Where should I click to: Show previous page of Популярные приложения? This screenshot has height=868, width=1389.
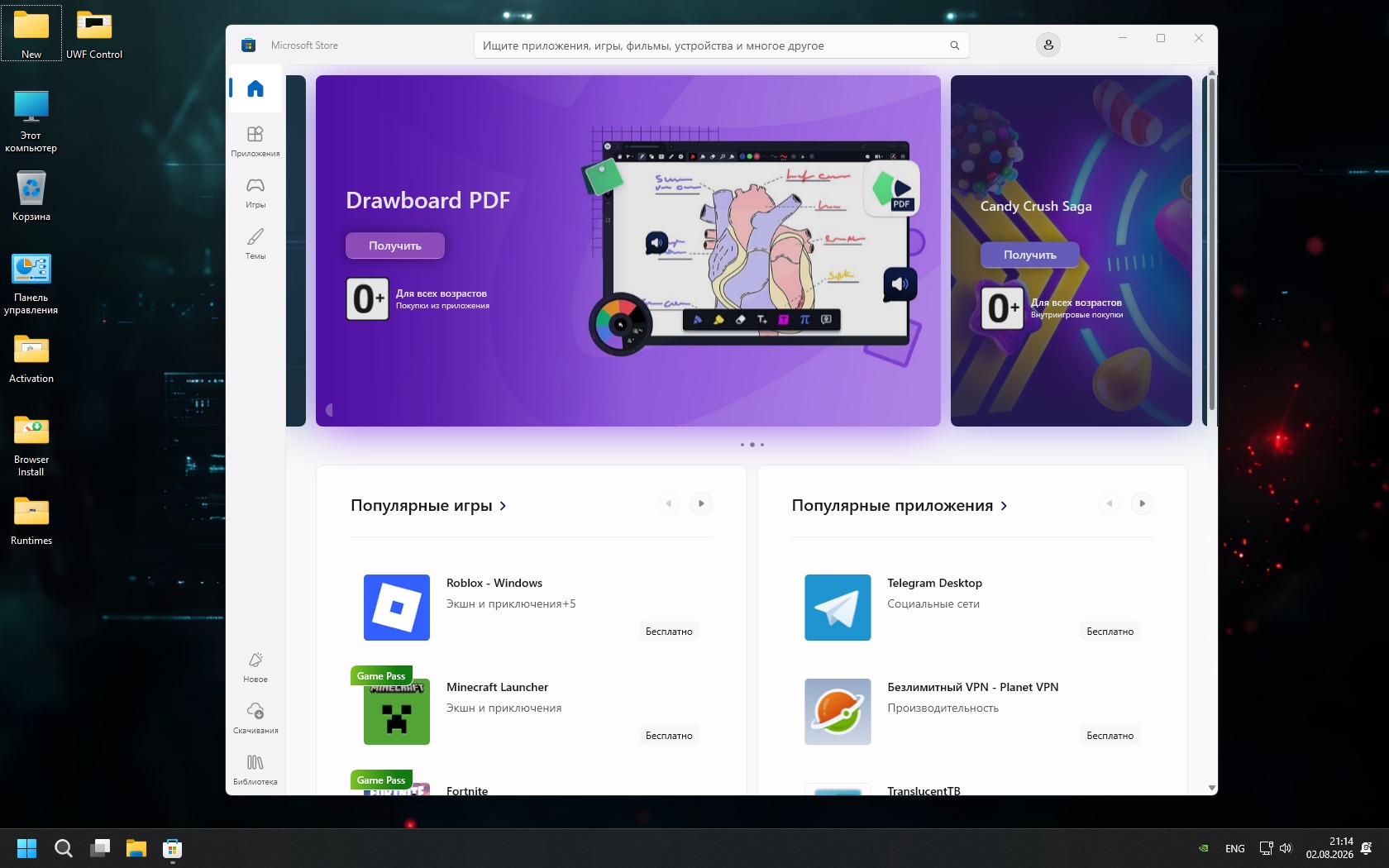(x=1110, y=503)
